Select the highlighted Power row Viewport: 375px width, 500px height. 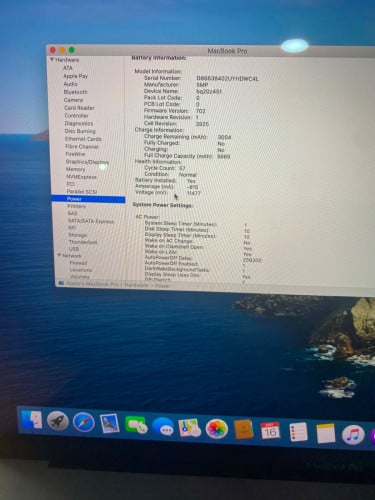(88, 199)
